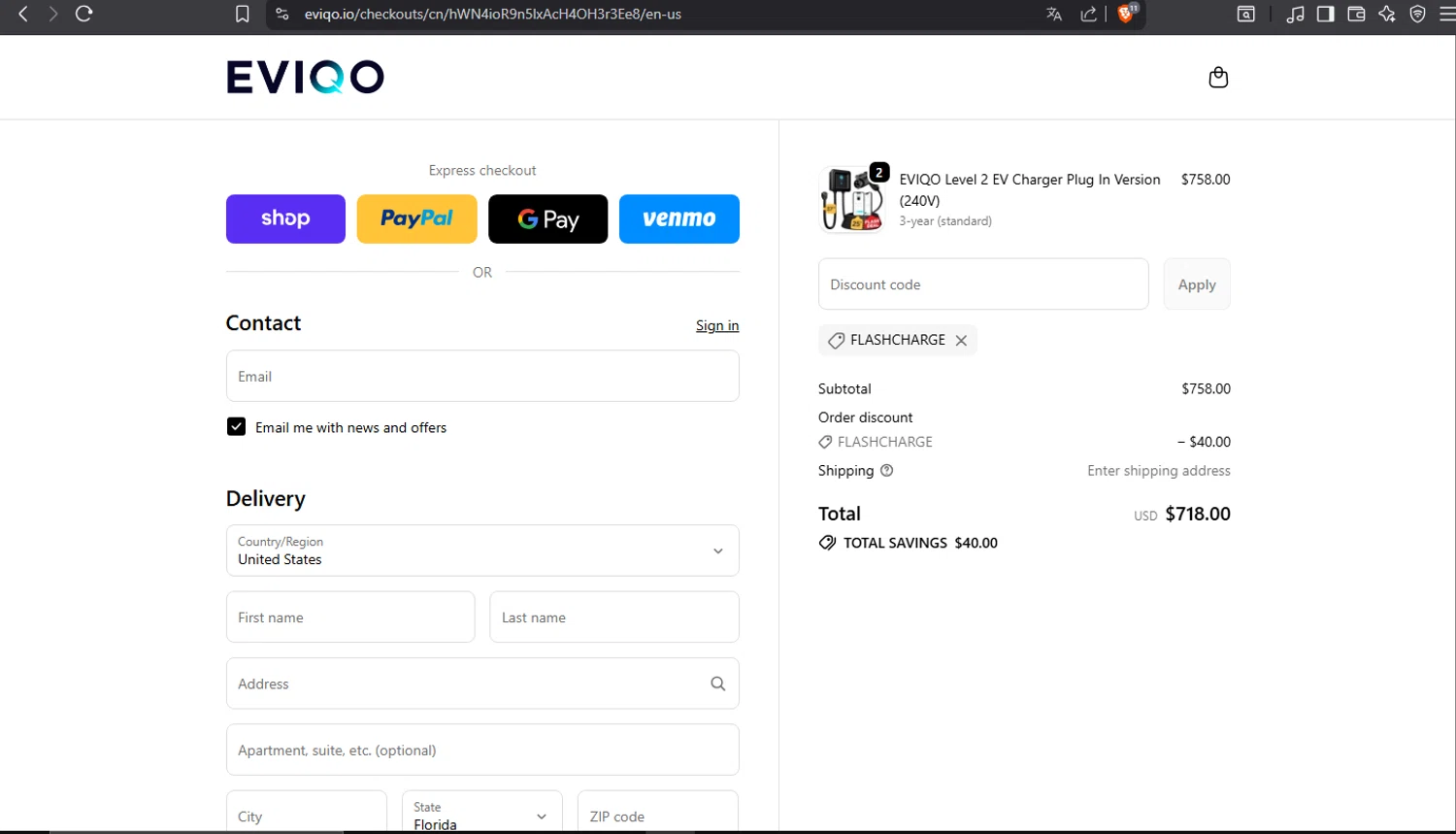
Task: Focus the Email input field
Action: point(482,376)
